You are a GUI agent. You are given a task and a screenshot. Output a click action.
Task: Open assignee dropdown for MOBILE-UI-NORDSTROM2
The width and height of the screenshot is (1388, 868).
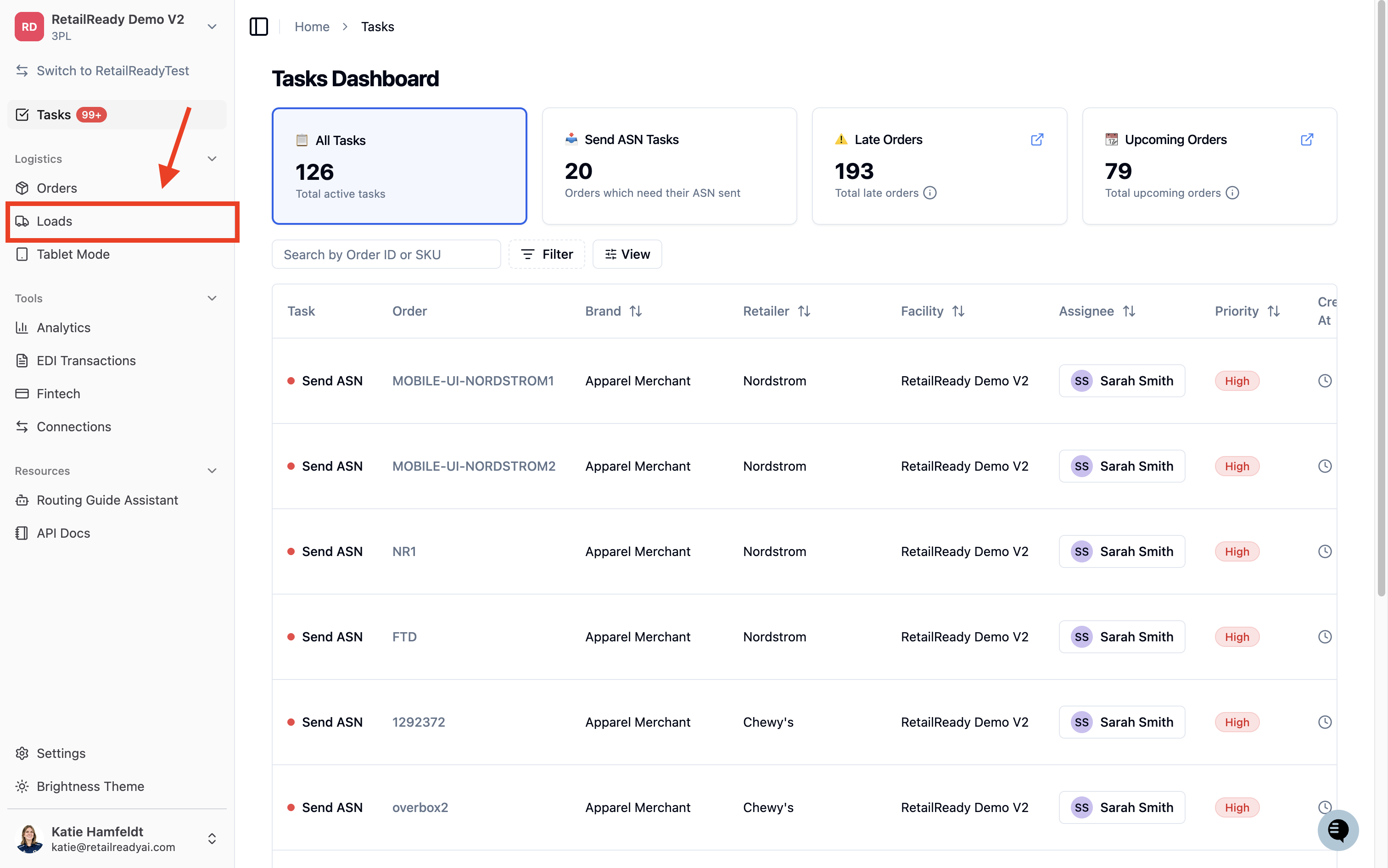click(1121, 466)
